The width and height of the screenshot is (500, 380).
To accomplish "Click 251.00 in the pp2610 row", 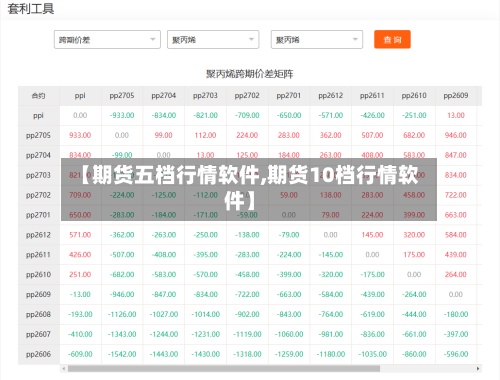I will [80, 275].
